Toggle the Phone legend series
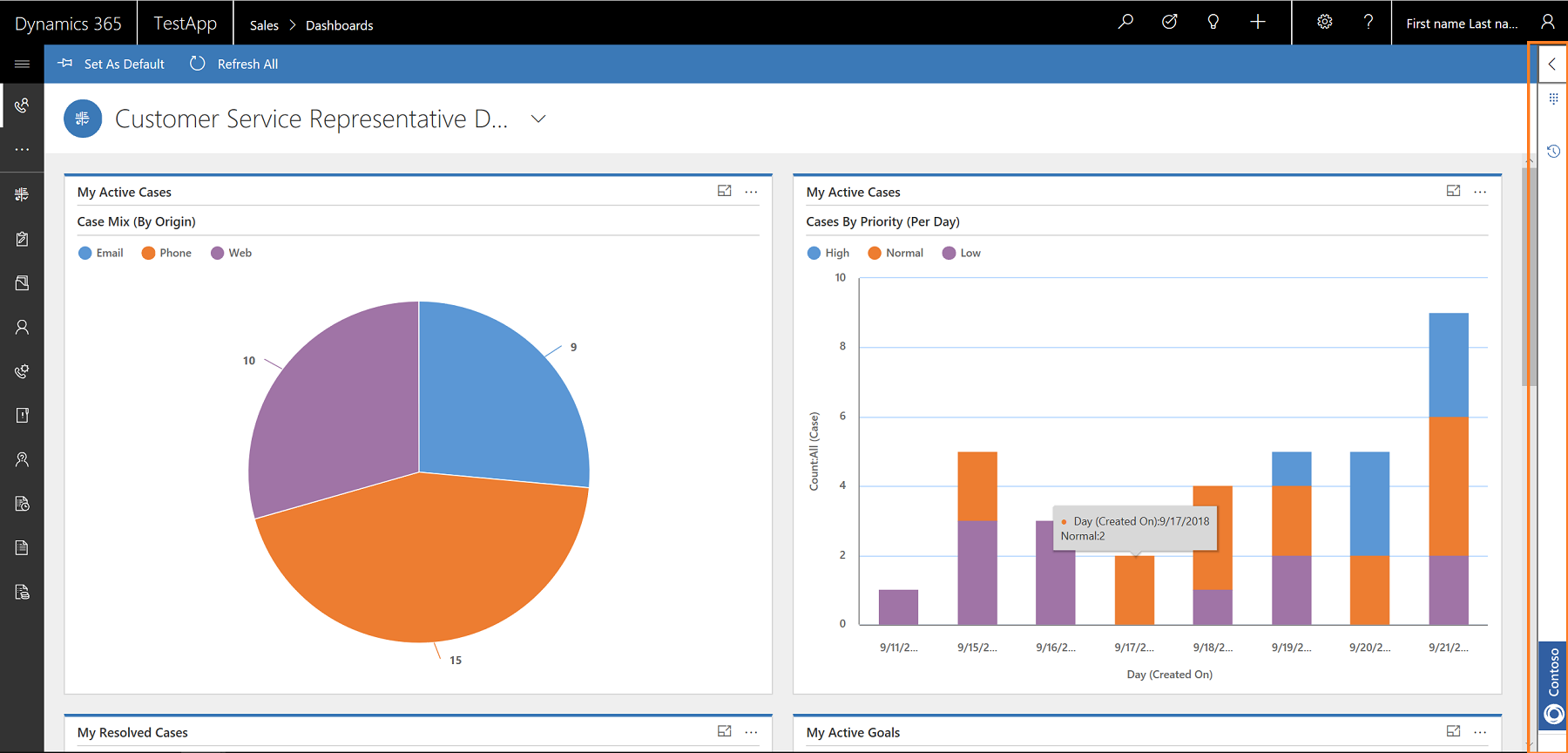The height and width of the screenshot is (753, 1568). click(x=166, y=253)
